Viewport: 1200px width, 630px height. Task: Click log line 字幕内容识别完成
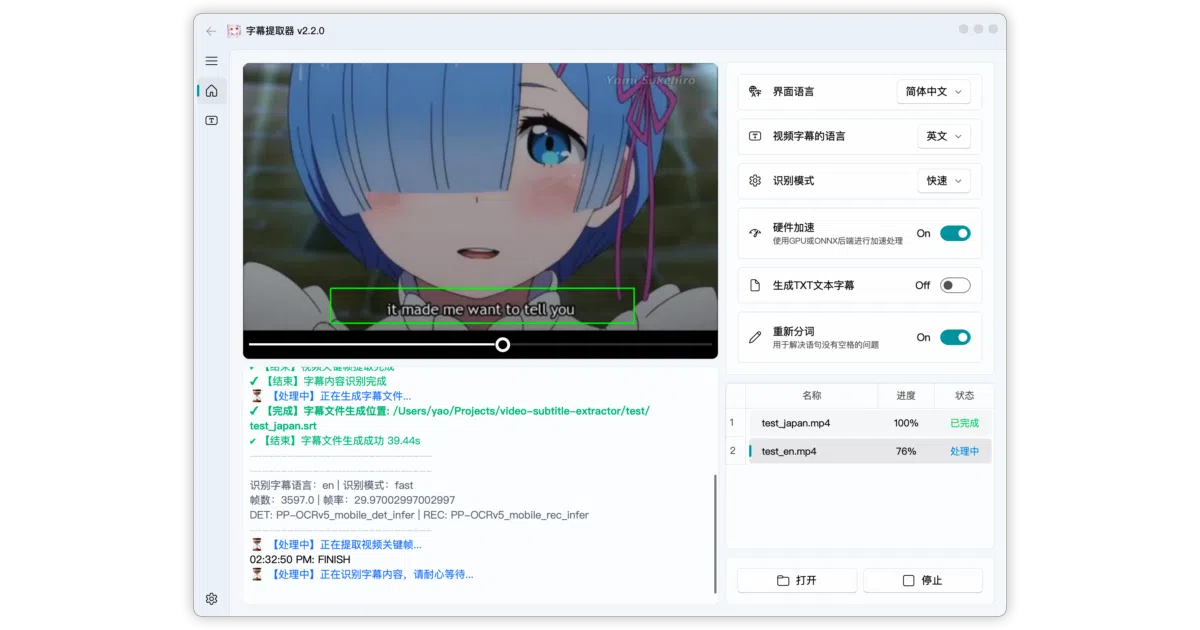318,381
